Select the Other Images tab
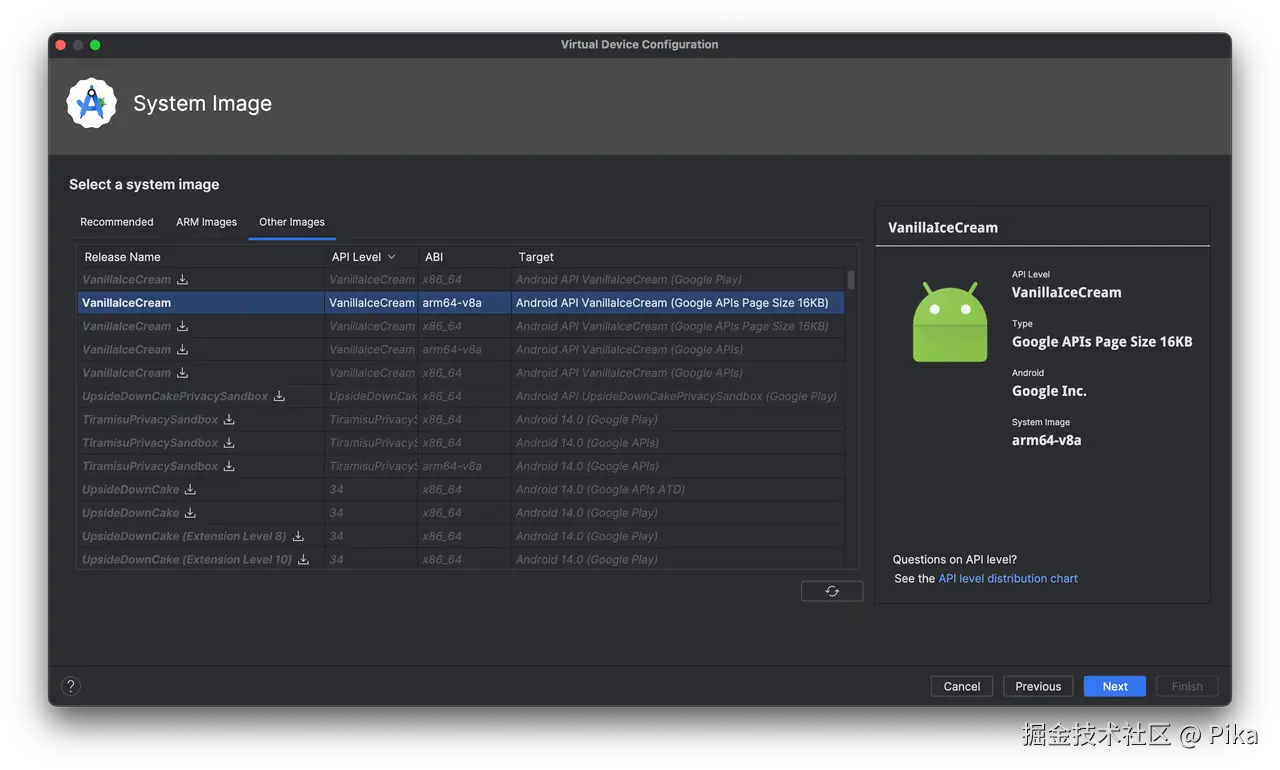1280x770 pixels. click(292, 222)
